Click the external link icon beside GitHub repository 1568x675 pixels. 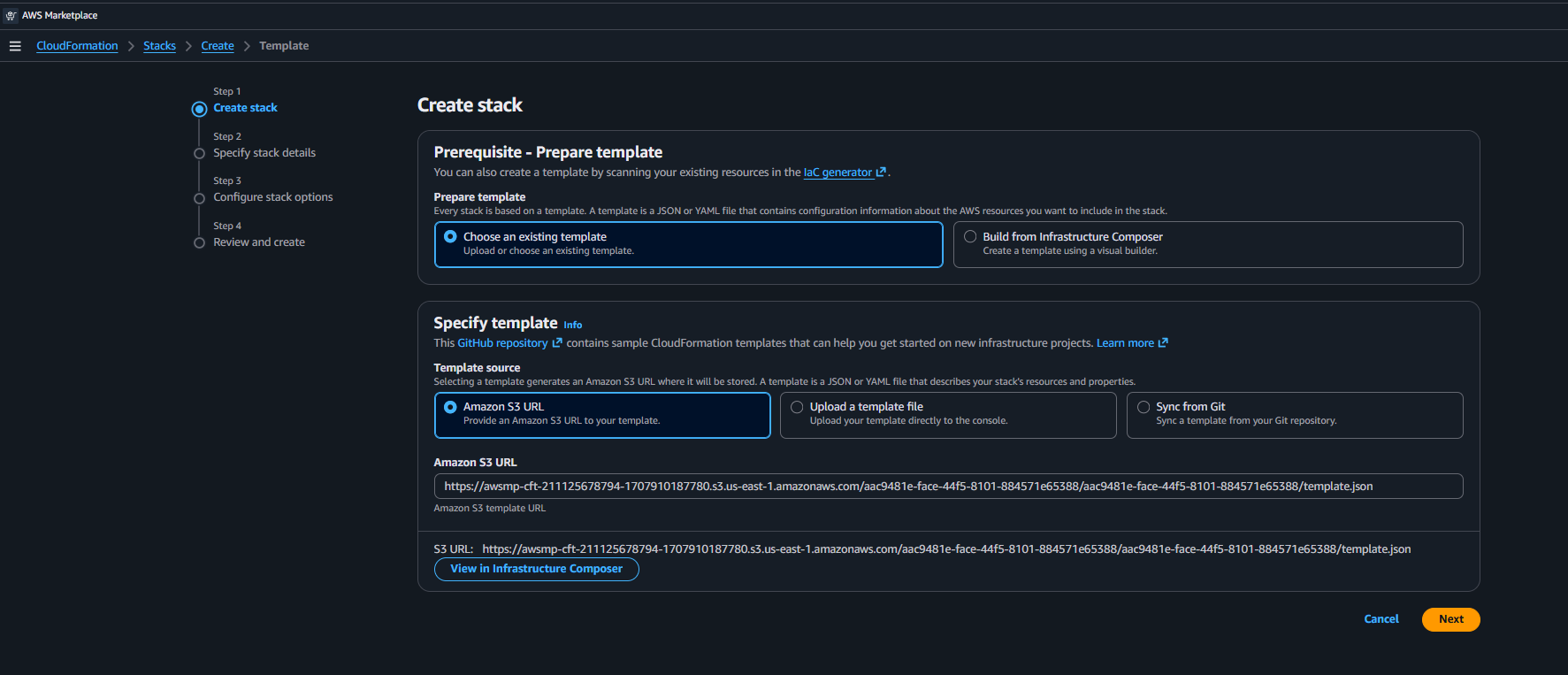[x=557, y=343]
